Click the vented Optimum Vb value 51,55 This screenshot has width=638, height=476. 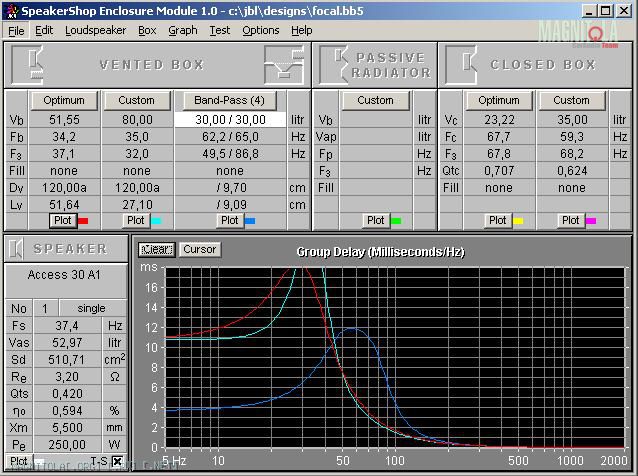tap(64, 120)
